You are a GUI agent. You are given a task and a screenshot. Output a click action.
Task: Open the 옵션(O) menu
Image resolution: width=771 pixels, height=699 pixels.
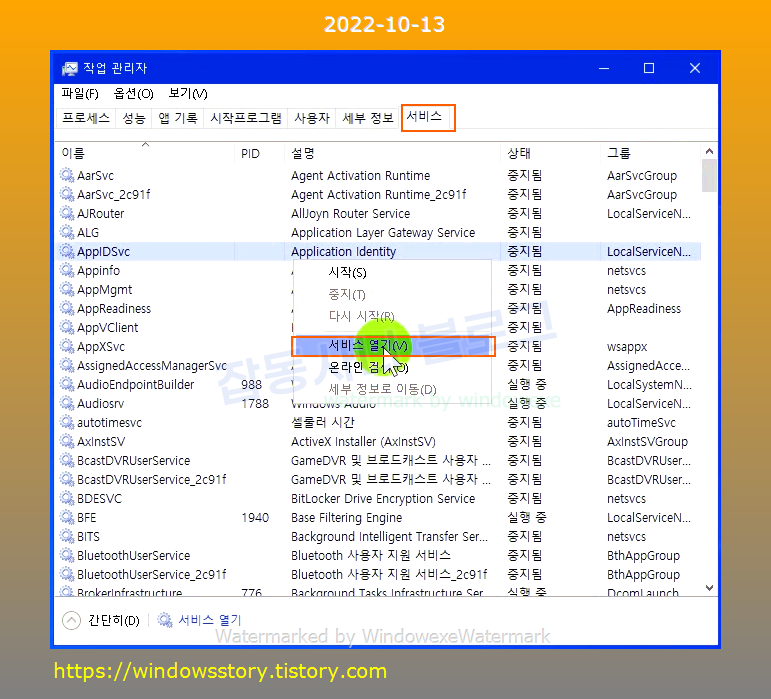(133, 93)
